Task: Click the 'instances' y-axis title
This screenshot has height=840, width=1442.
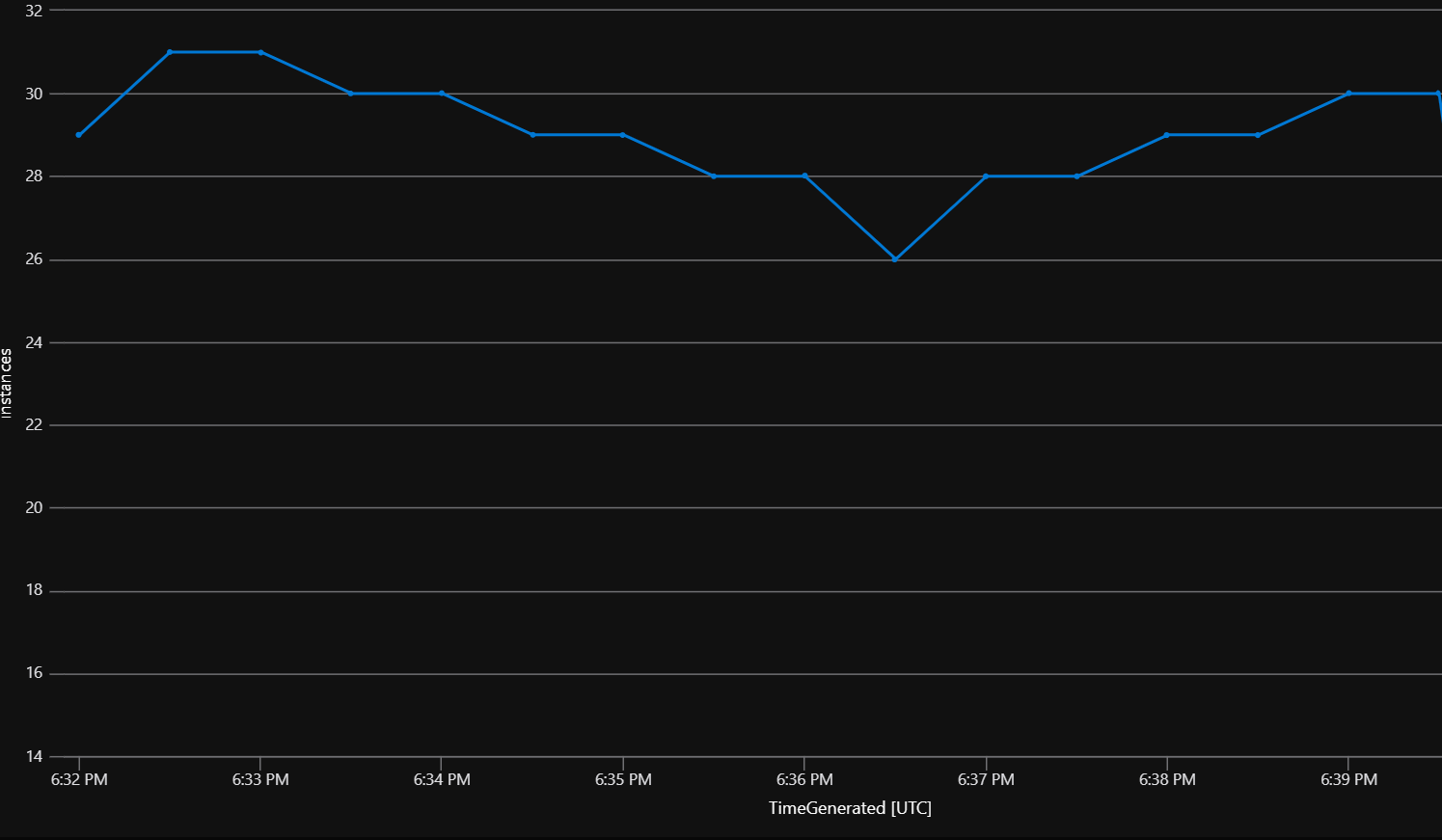Action: (x=7, y=383)
